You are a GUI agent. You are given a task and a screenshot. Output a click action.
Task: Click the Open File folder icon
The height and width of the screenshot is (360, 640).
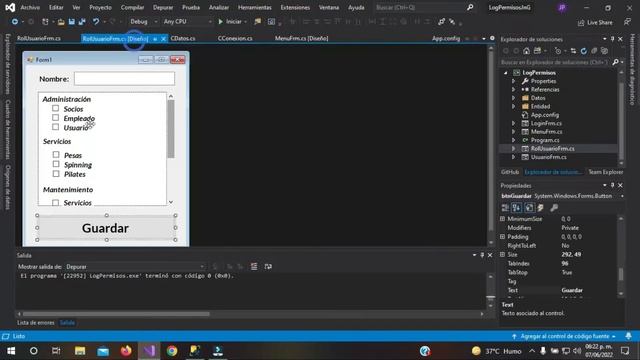tap(61, 22)
